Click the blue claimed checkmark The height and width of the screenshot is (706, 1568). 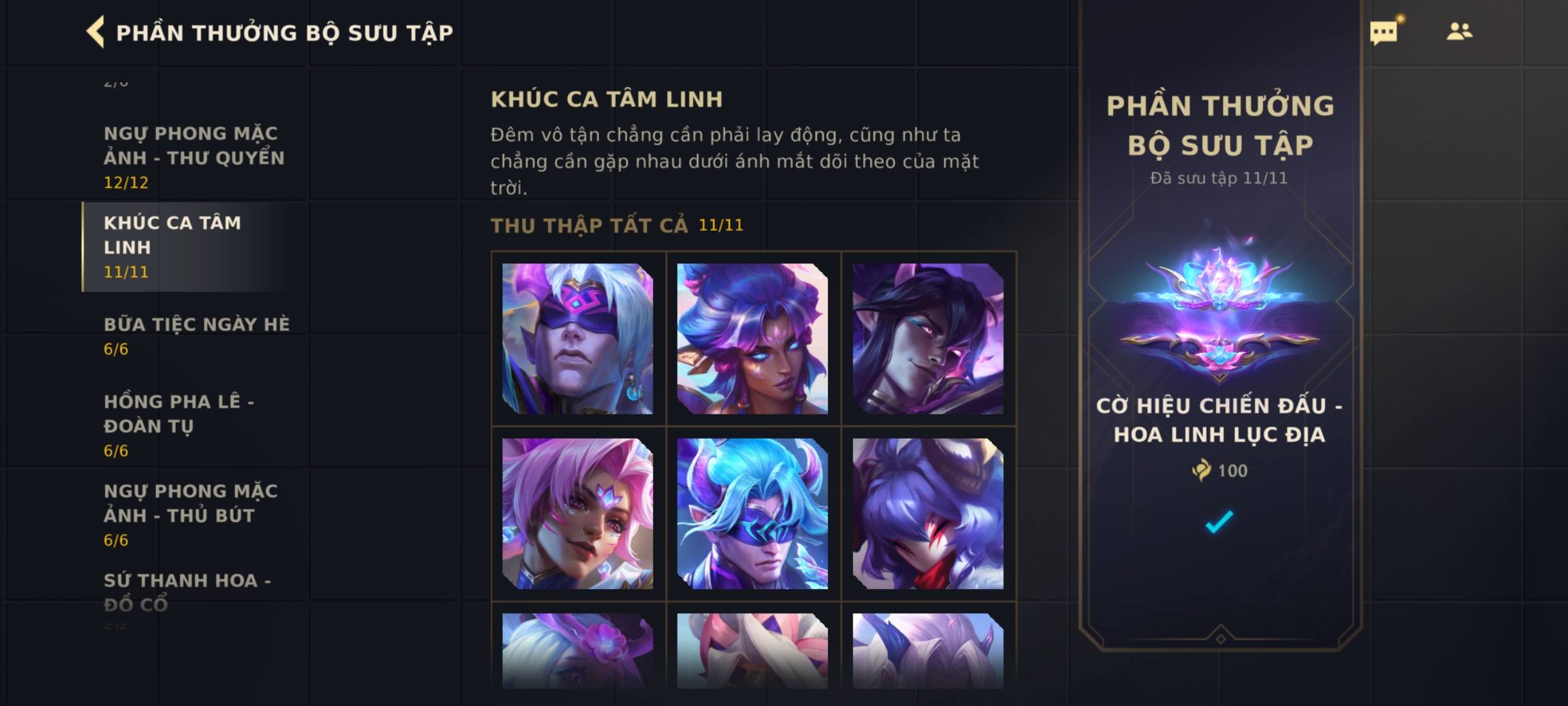coord(1219,522)
